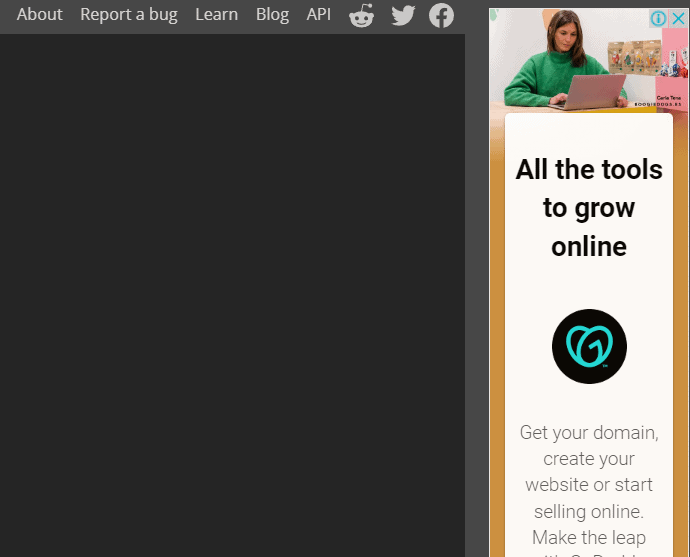
Task: Open the Report a bug link
Action: [129, 15]
